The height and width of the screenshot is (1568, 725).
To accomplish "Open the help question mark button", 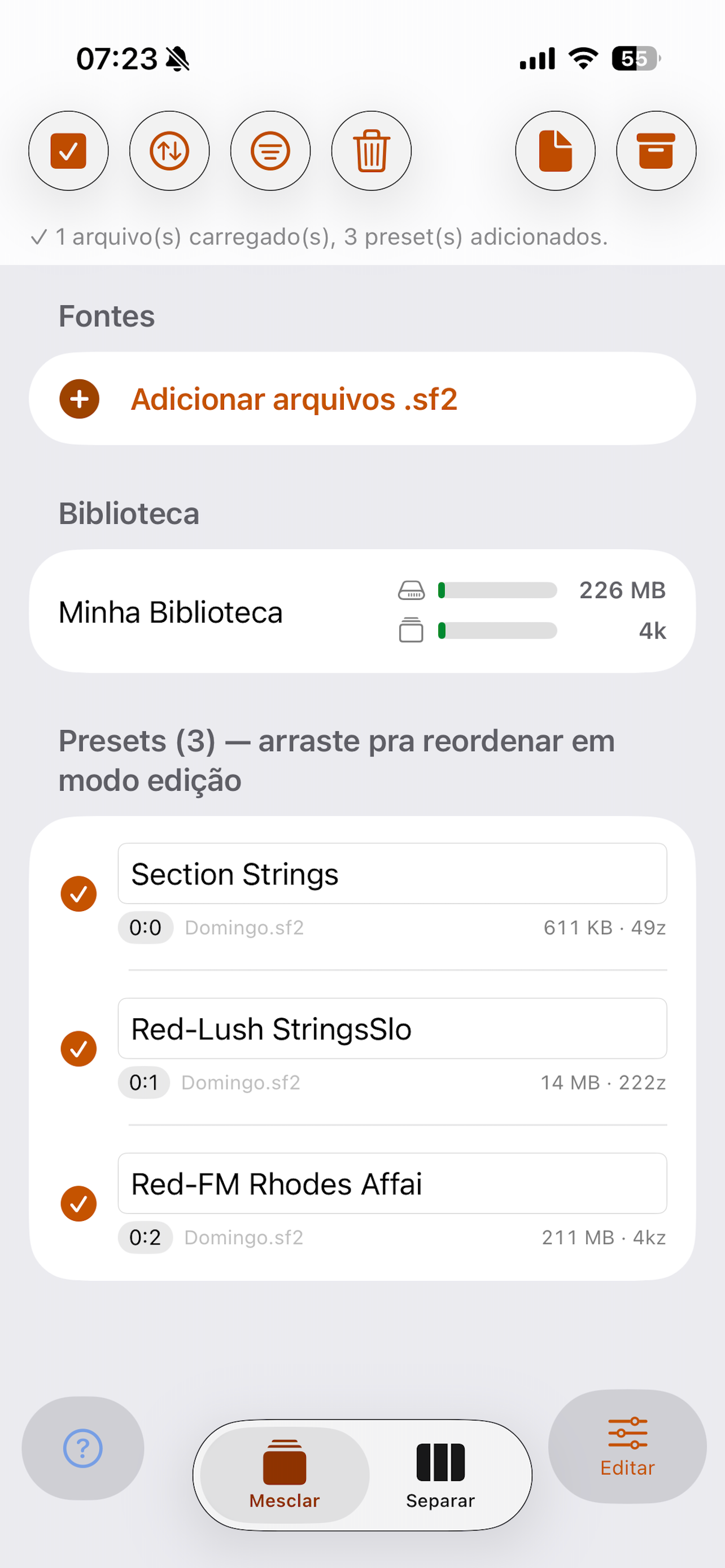I will click(83, 1448).
